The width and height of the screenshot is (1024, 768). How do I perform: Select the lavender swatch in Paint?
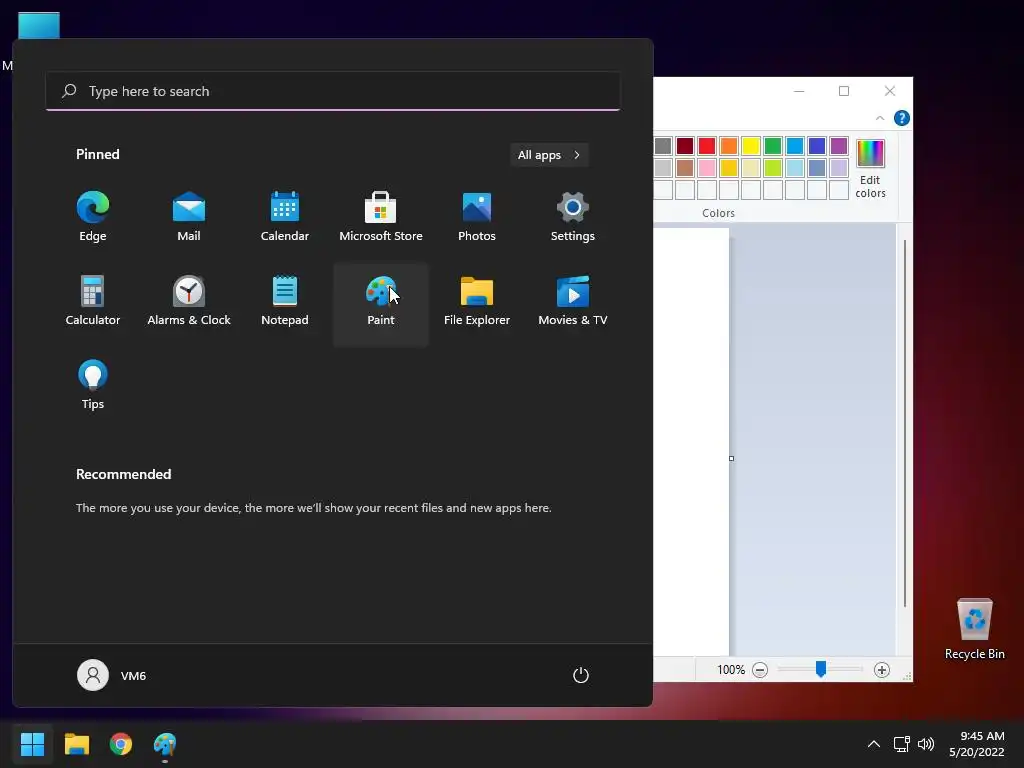point(839,168)
